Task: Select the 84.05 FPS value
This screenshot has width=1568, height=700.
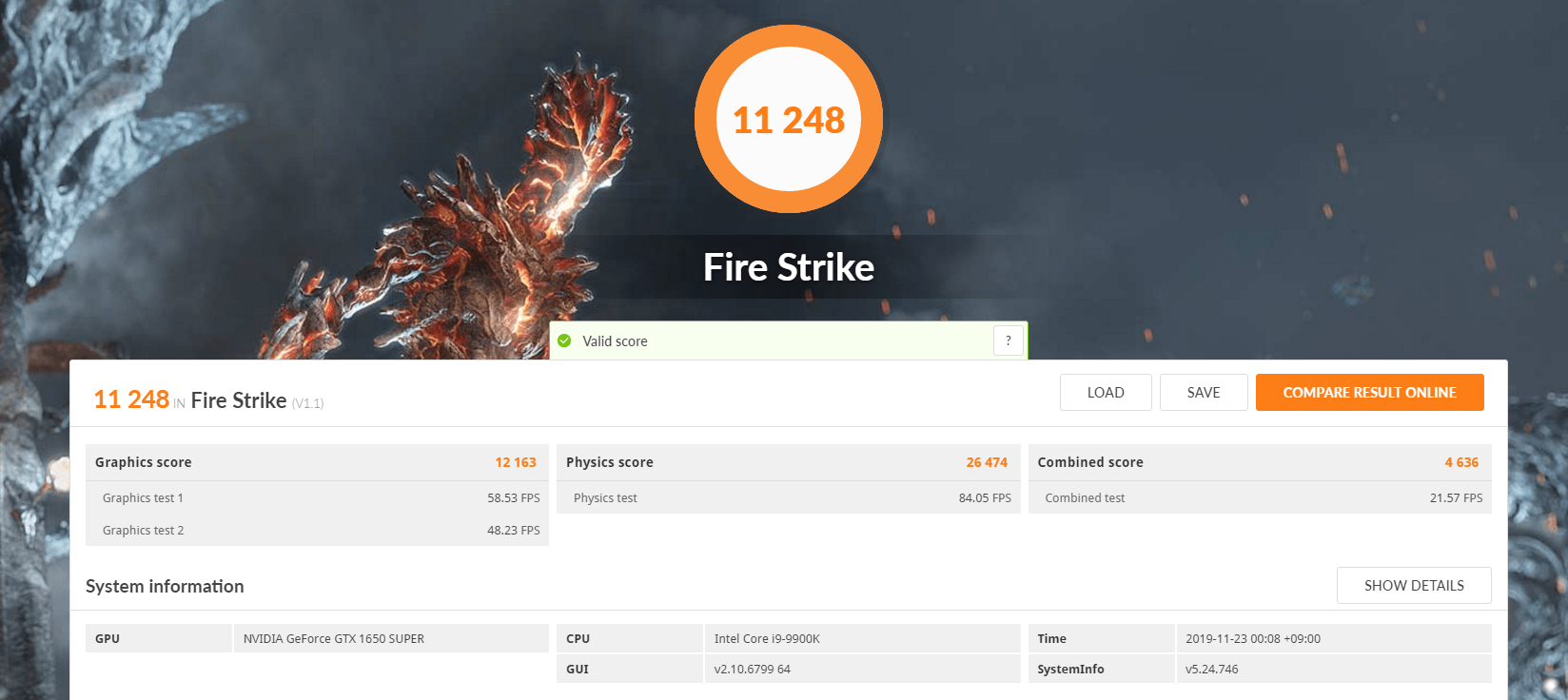Action: point(985,497)
